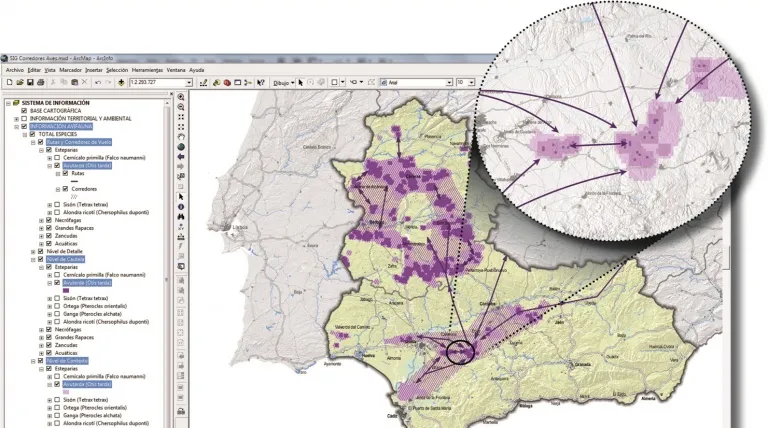The image size is (768, 428).
Task: Open the Find binoculars tool
Action: [181, 216]
